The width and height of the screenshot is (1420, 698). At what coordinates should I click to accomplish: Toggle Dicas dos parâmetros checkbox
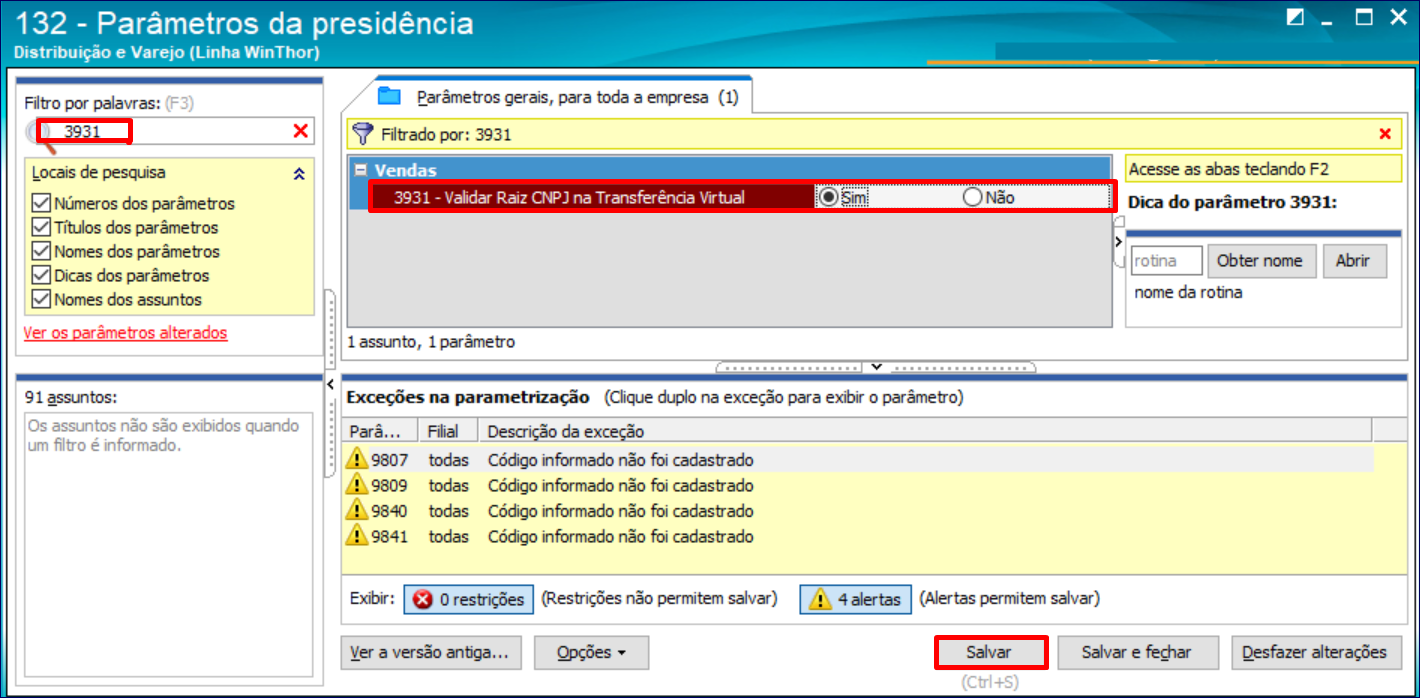[41, 275]
